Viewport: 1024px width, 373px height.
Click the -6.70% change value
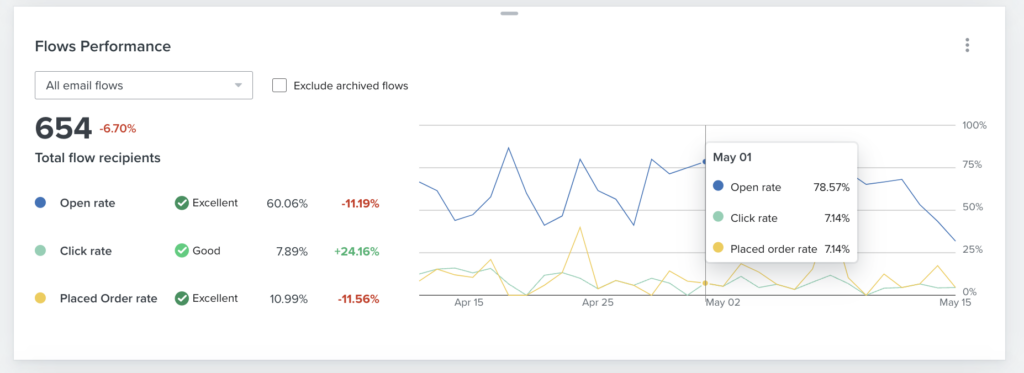tap(118, 129)
